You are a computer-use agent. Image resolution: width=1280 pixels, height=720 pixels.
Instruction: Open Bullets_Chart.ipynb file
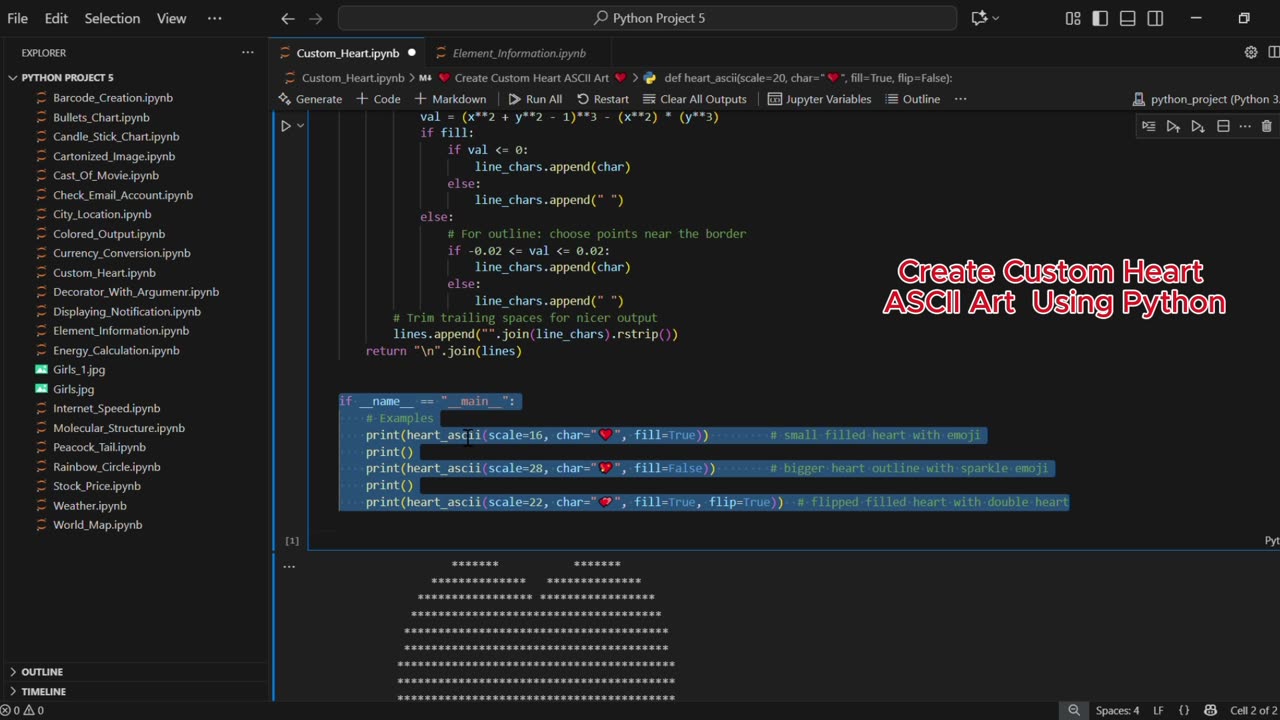click(x=101, y=117)
